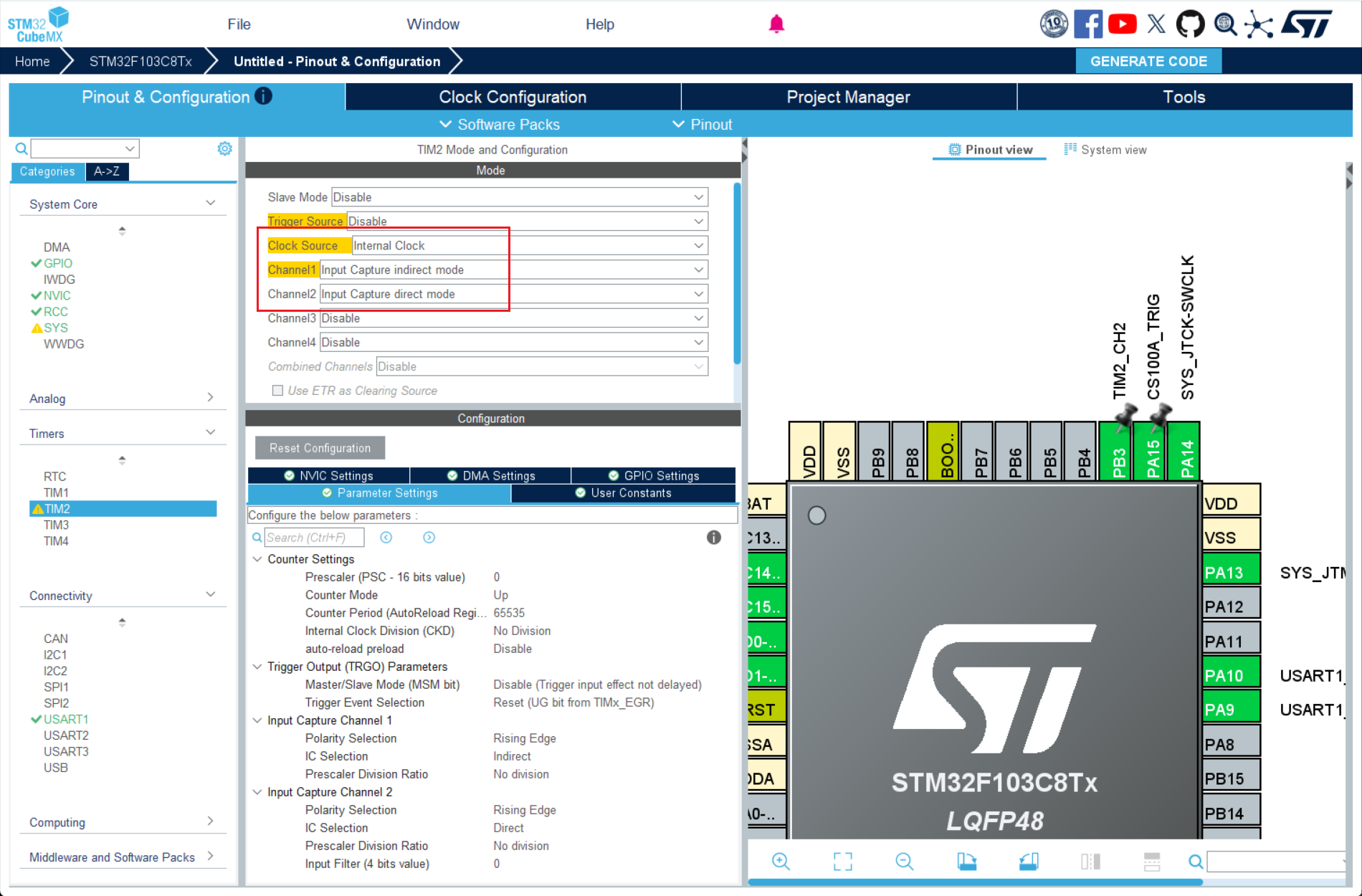Click the parameter search field

coord(314,538)
